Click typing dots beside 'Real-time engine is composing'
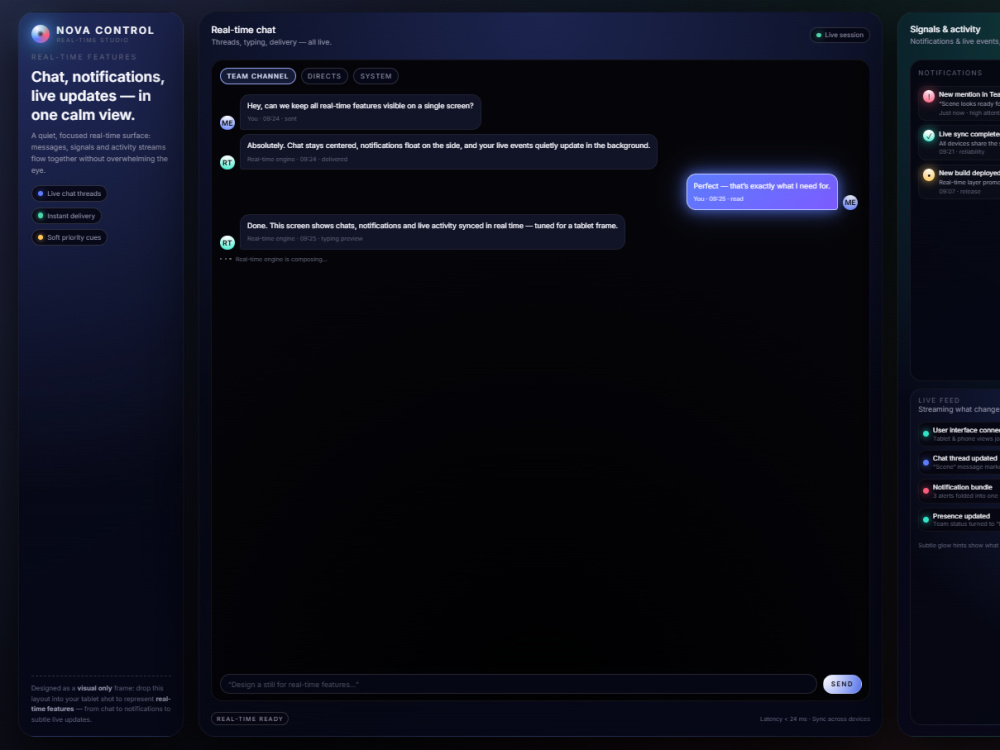 click(x=226, y=259)
